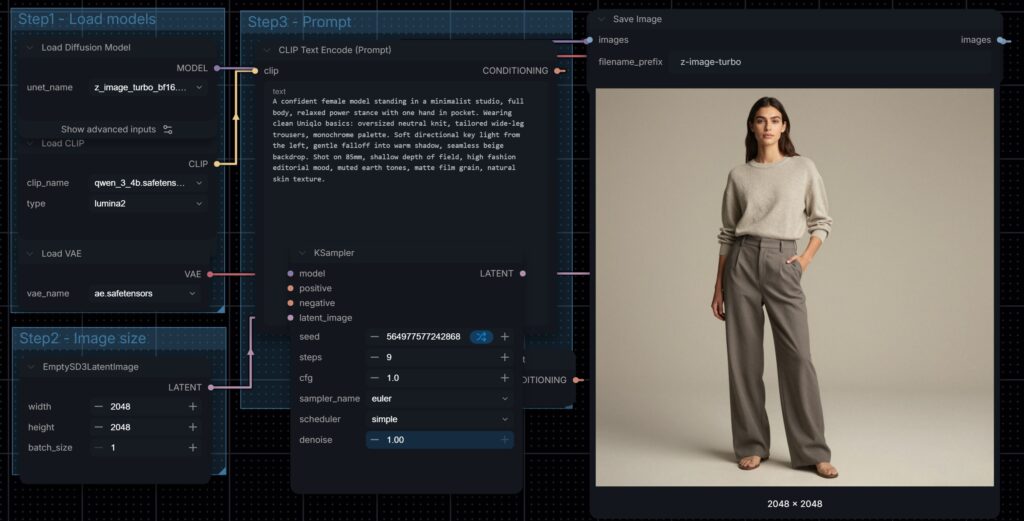Click the clip input socket
1024x521 pixels.
pyautogui.click(x=255, y=71)
